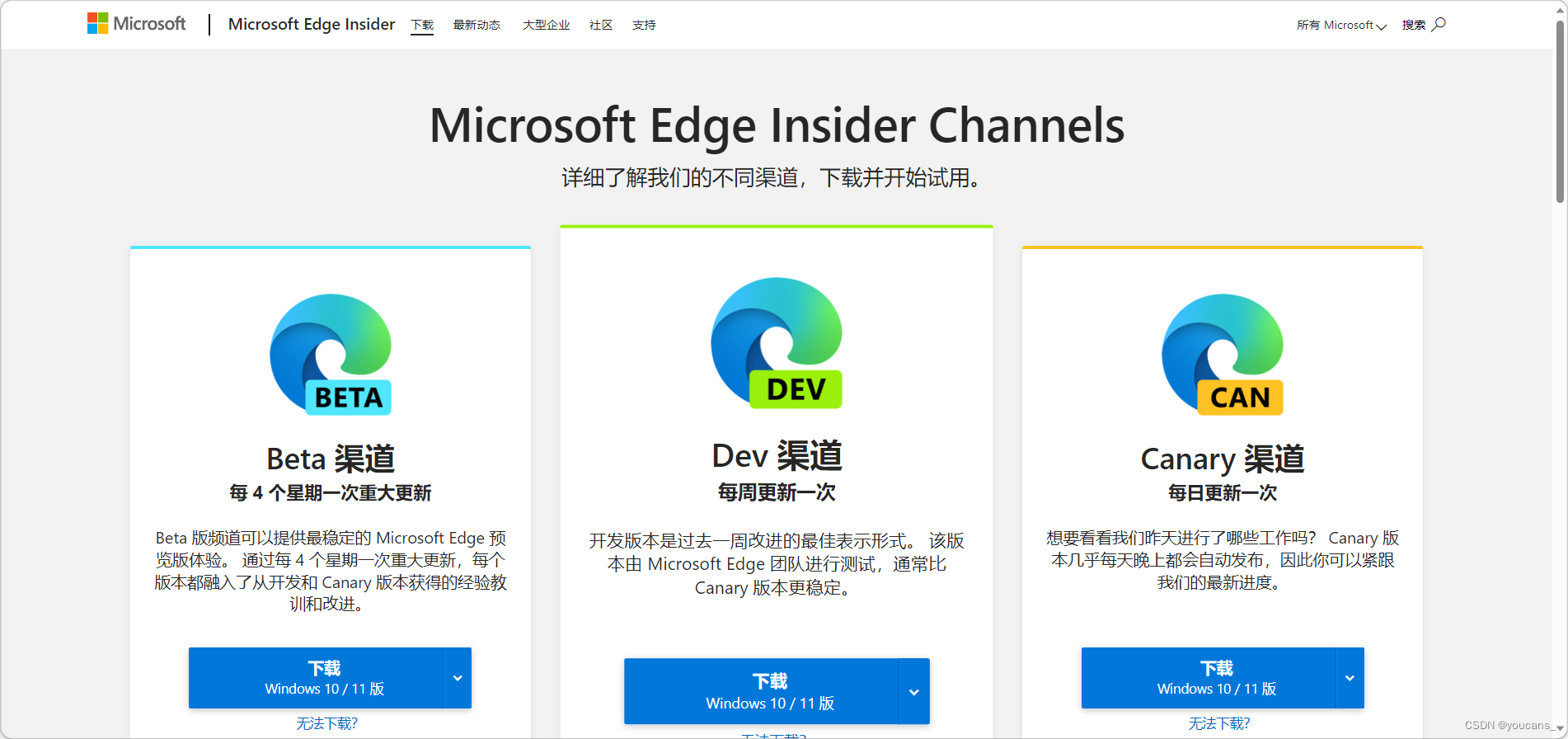The image size is (1568, 739).
Task: Click the Dev 渠道 heading
Action: click(x=777, y=455)
